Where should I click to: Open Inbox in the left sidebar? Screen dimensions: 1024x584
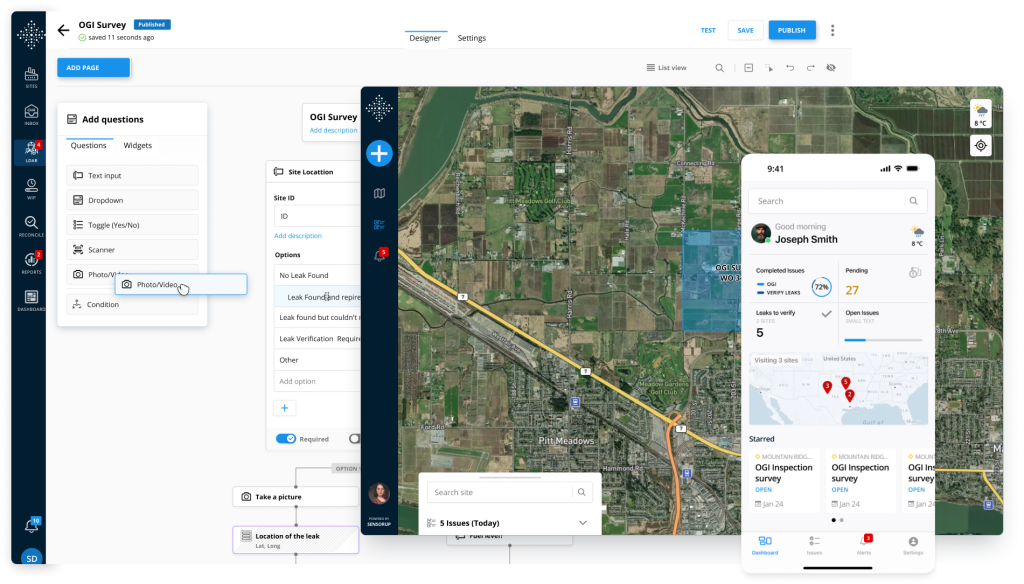pos(31,114)
